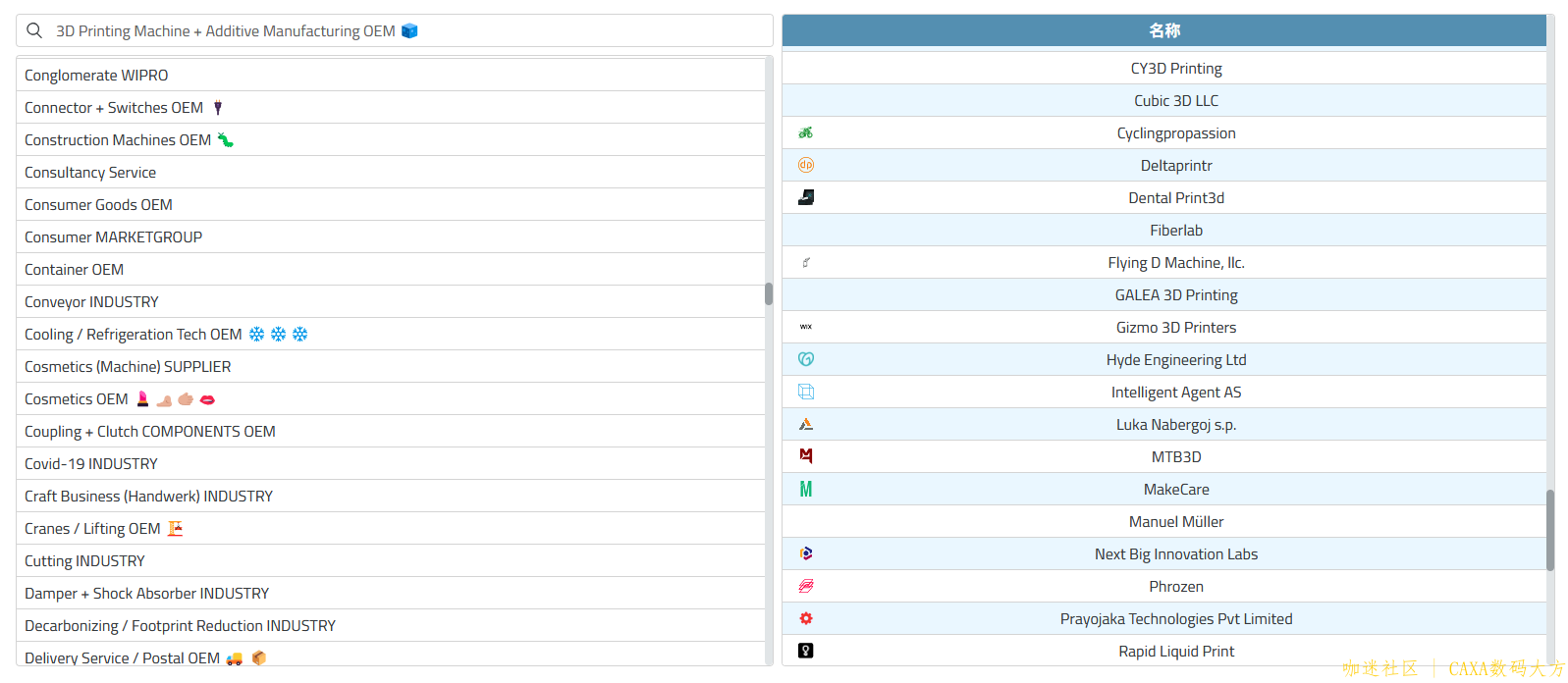Click the Phrozen logo icon
The width and height of the screenshot is (1568, 683).
[806, 586]
